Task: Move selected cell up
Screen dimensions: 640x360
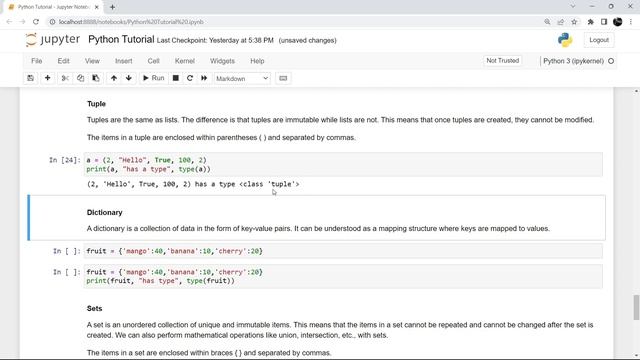Action: (x=114, y=78)
